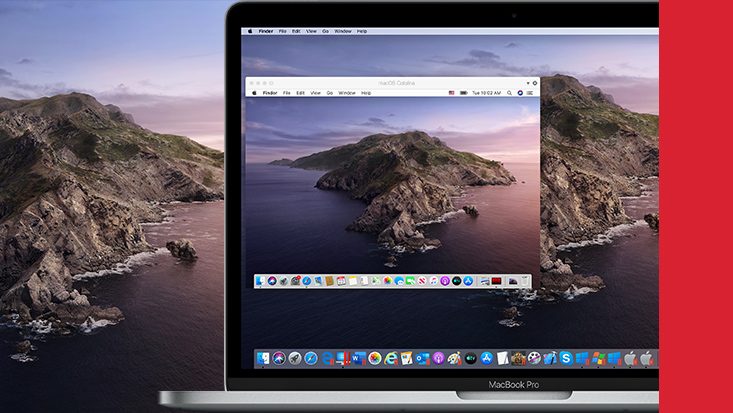
Task: Open Microsoft Word in the bottom dock
Action: point(359,358)
